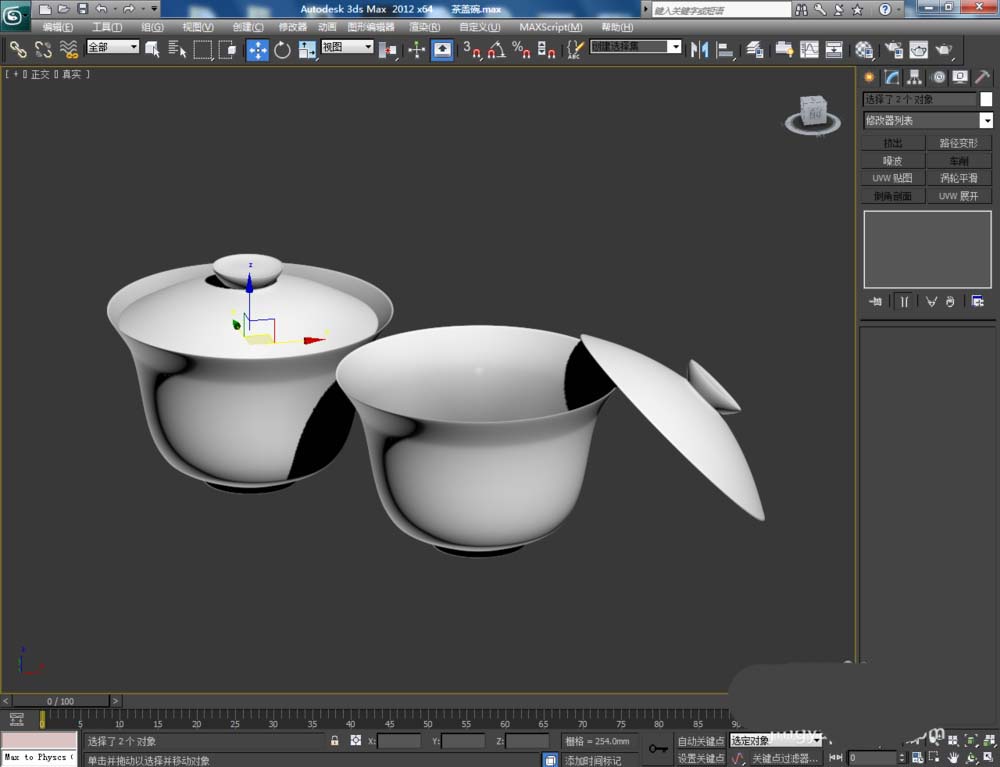Viewport: 1000px width, 767px height.
Task: Expand the help question mark dropdown arrow
Action: click(897, 10)
